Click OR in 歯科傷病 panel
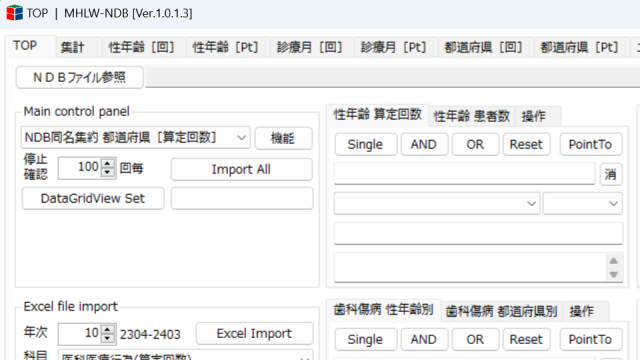Viewport: 640px width, 360px height. click(475, 339)
